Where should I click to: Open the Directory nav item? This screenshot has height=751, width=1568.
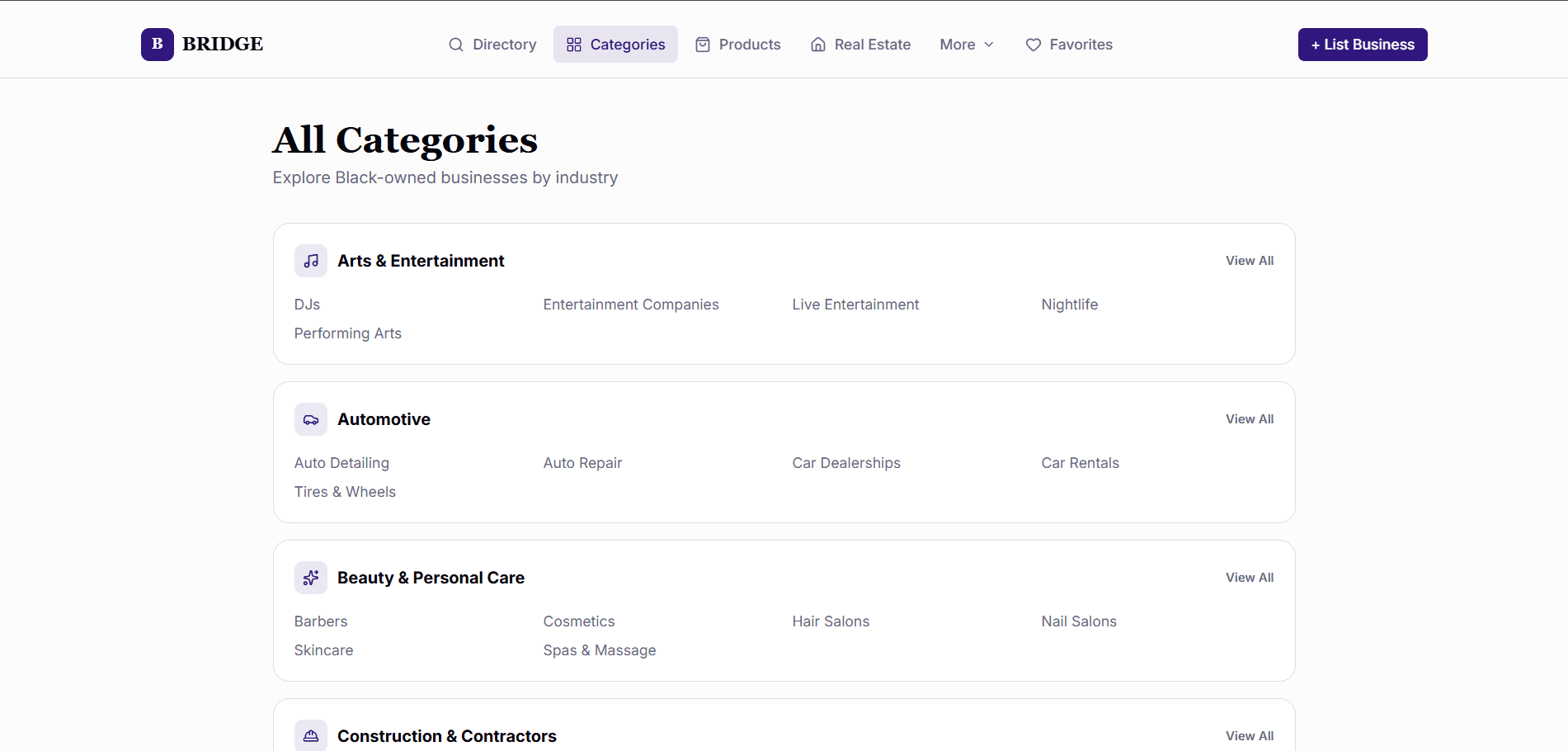click(x=492, y=45)
